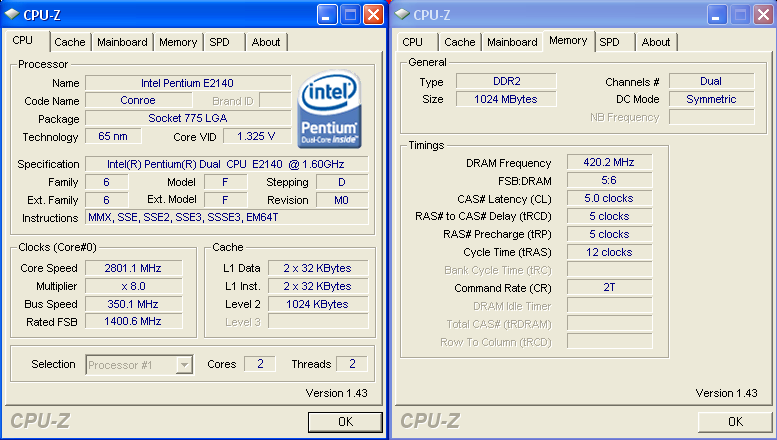This screenshot has width=777, height=440.
Task: Open the Cache tab in left CPU-Z window
Action: point(70,42)
